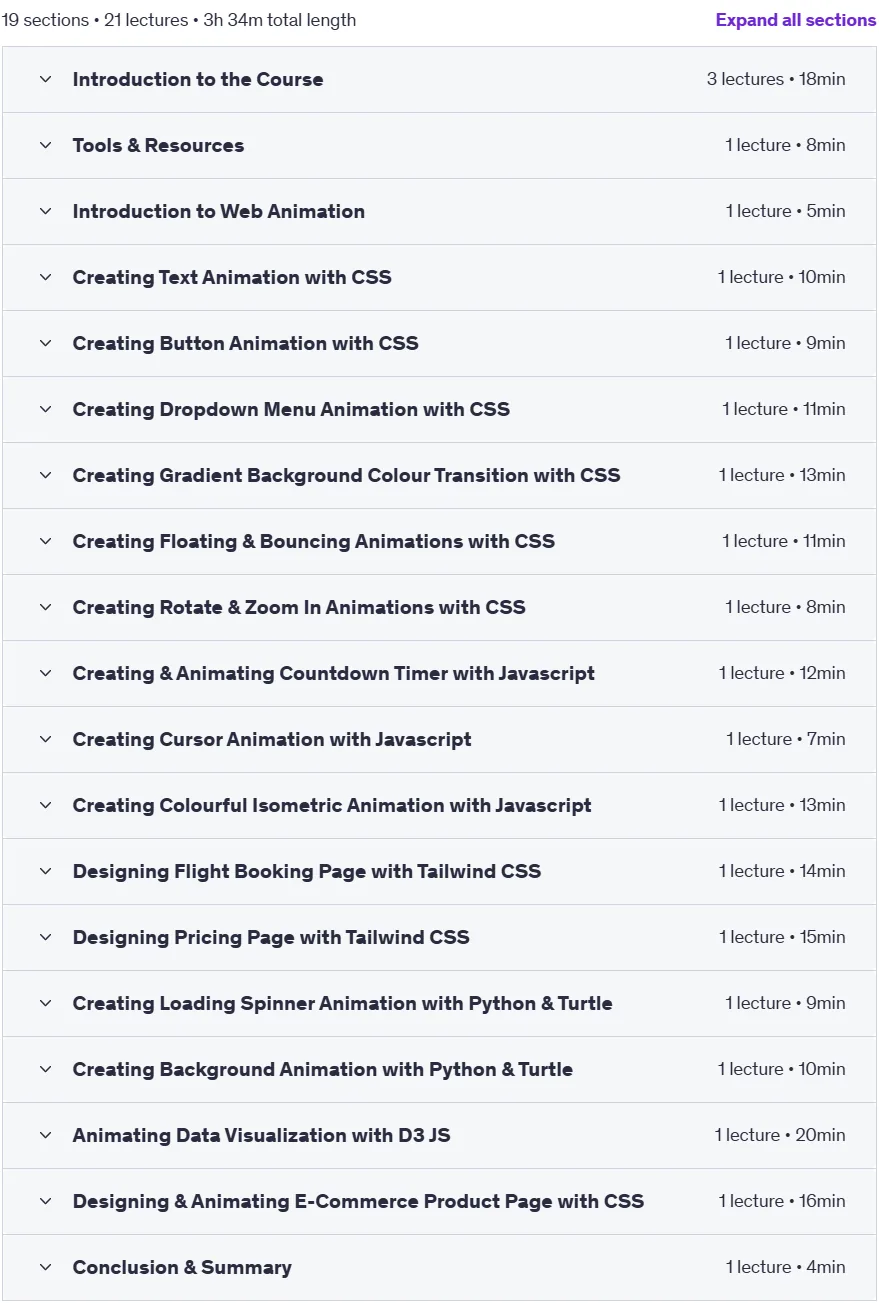Click chevron icon beside Introduction to Web Animation

coord(45,211)
